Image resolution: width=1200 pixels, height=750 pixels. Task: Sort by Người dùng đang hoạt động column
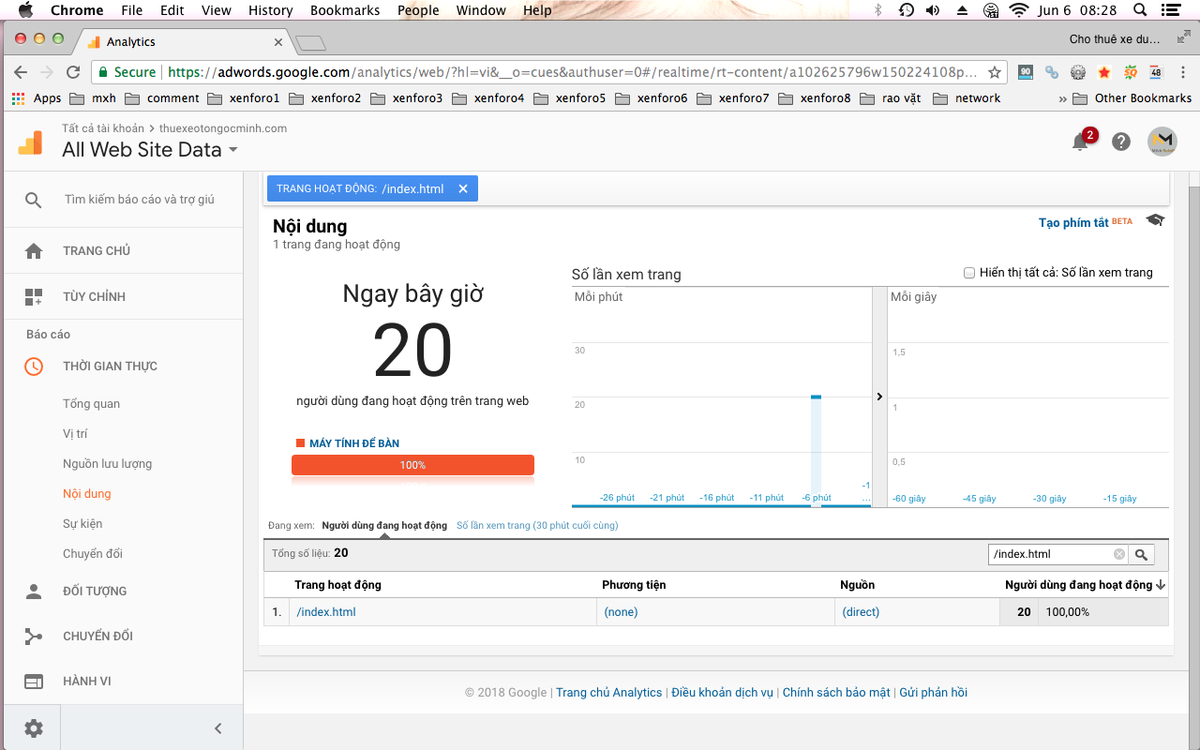1085,585
